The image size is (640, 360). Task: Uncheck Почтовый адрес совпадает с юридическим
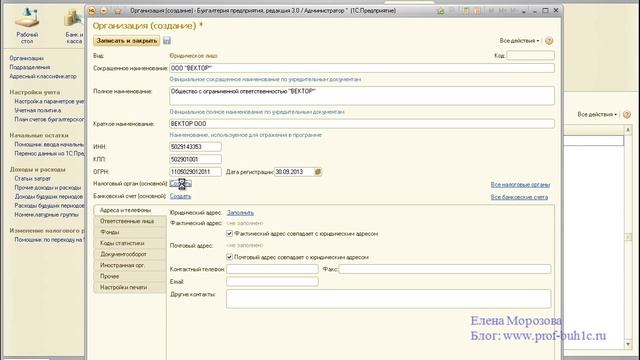click(229, 257)
